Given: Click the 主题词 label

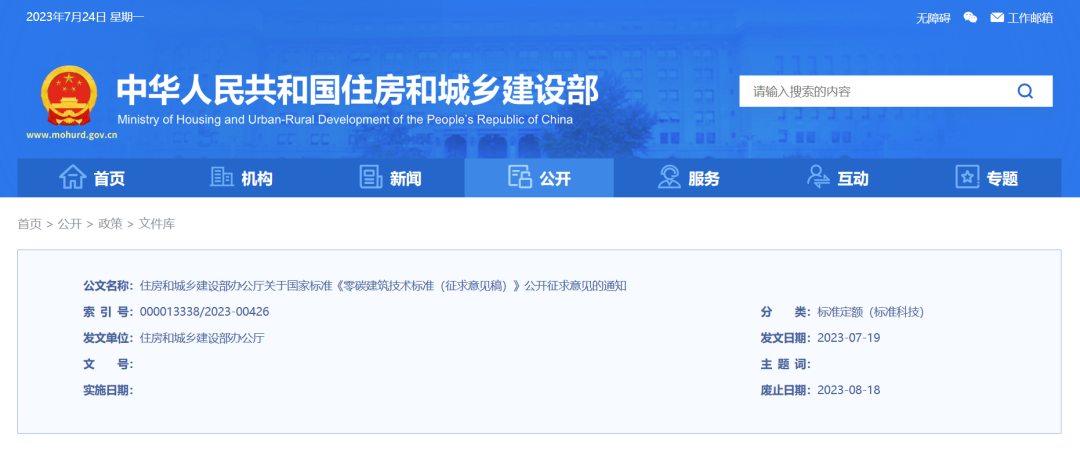Looking at the screenshot, I should (786, 364).
